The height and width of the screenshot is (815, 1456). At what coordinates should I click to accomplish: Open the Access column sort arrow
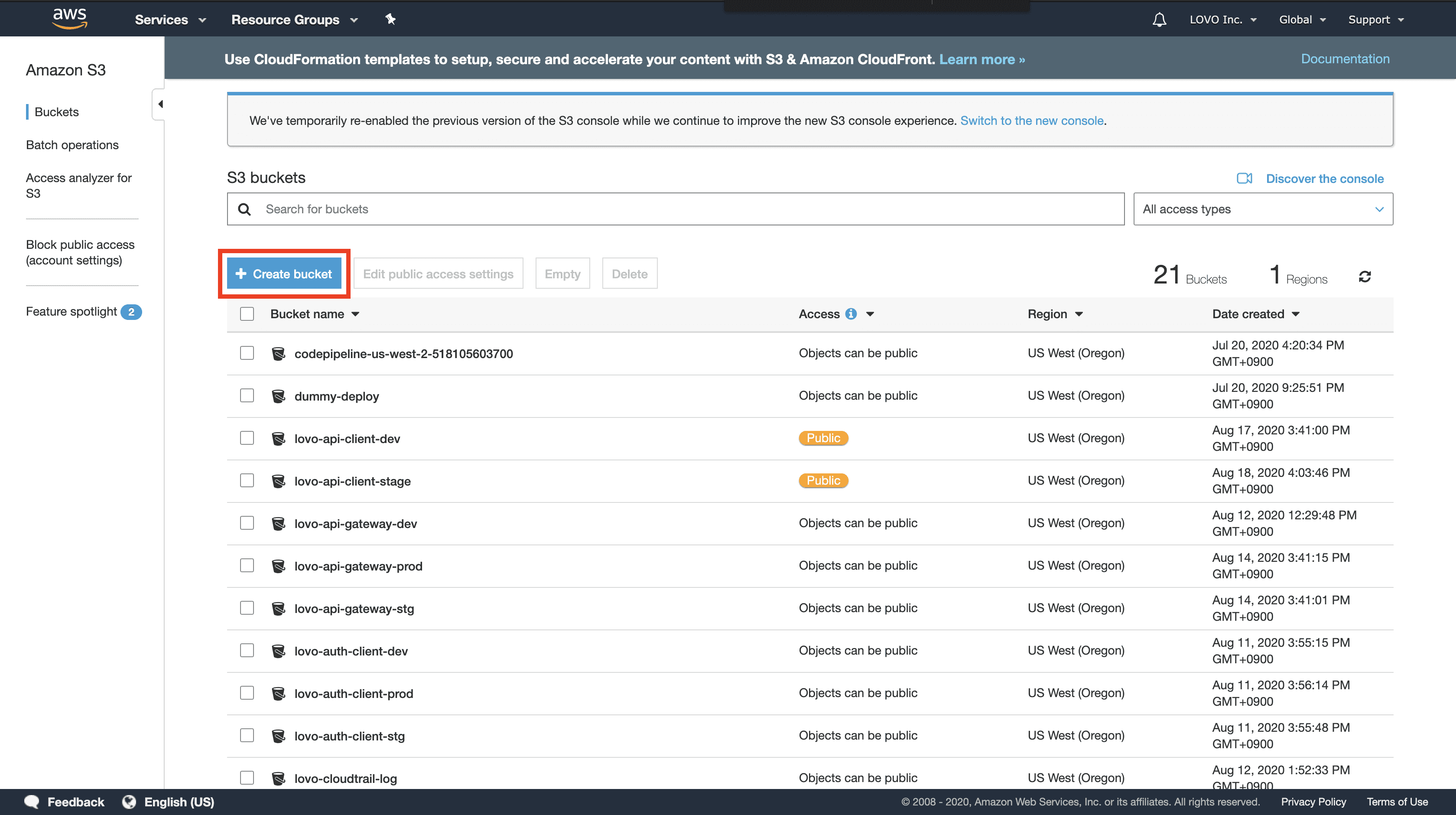[x=870, y=314]
